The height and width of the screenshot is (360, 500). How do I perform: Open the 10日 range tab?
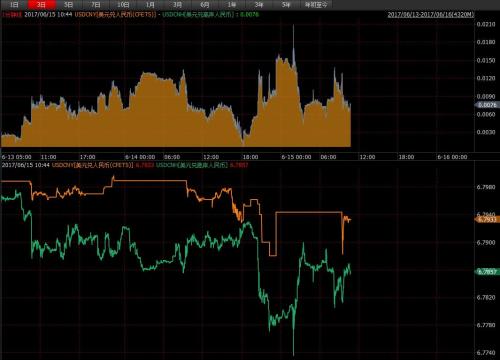coord(123,5)
